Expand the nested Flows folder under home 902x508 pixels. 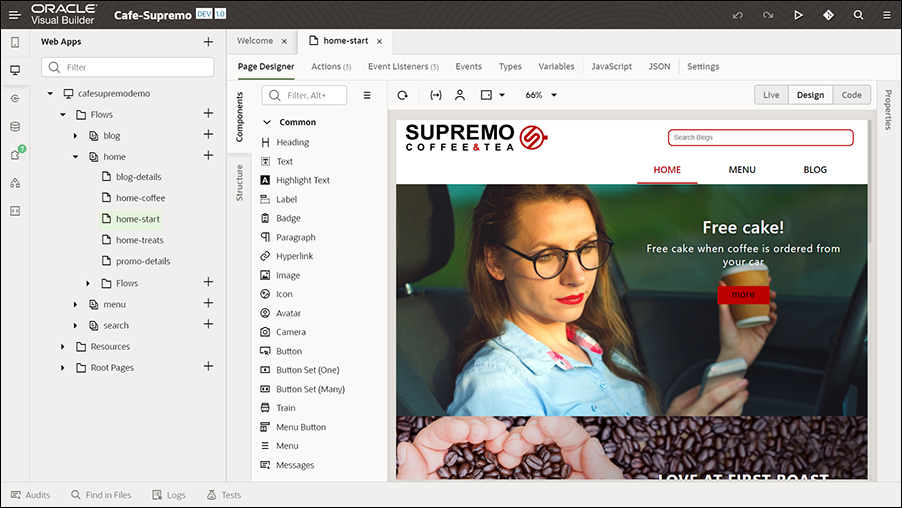(x=88, y=283)
